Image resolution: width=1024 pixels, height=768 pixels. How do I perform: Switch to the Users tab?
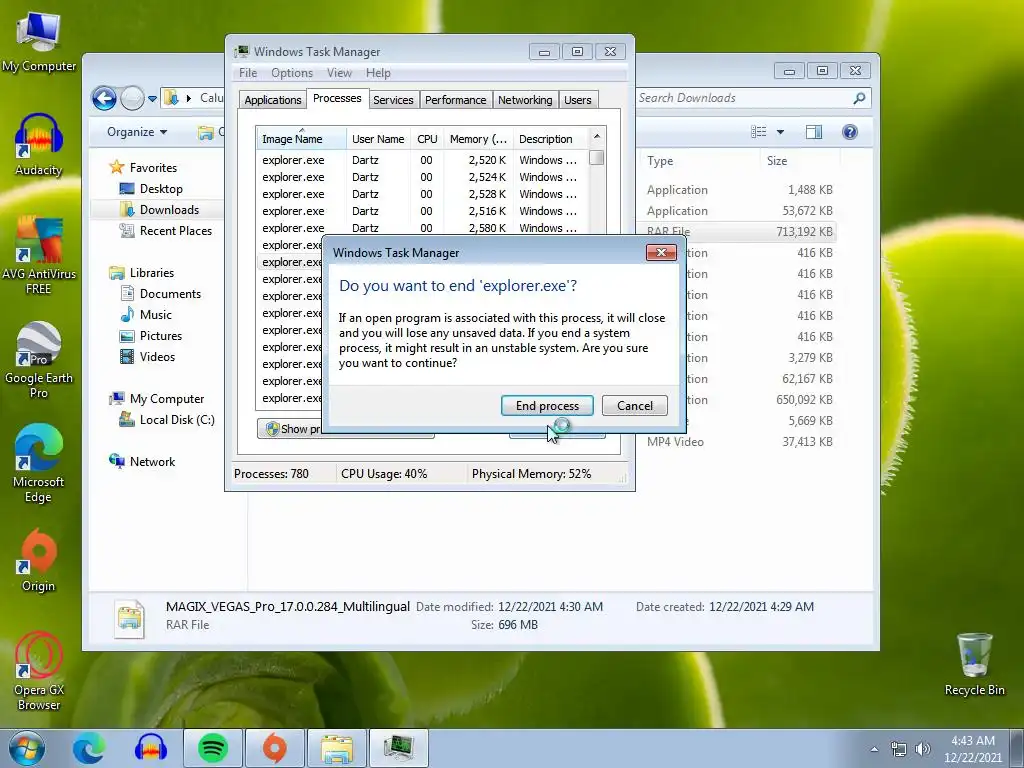coord(577,100)
